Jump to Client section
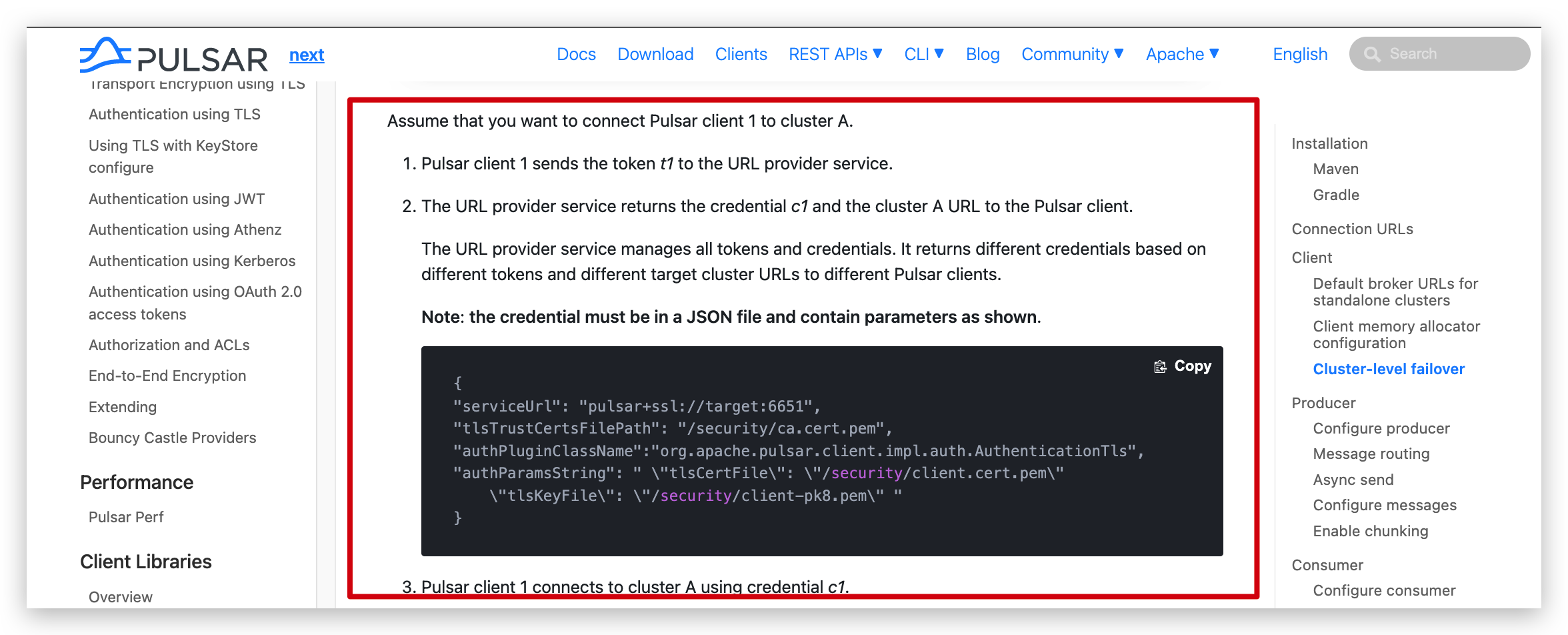 click(1311, 257)
